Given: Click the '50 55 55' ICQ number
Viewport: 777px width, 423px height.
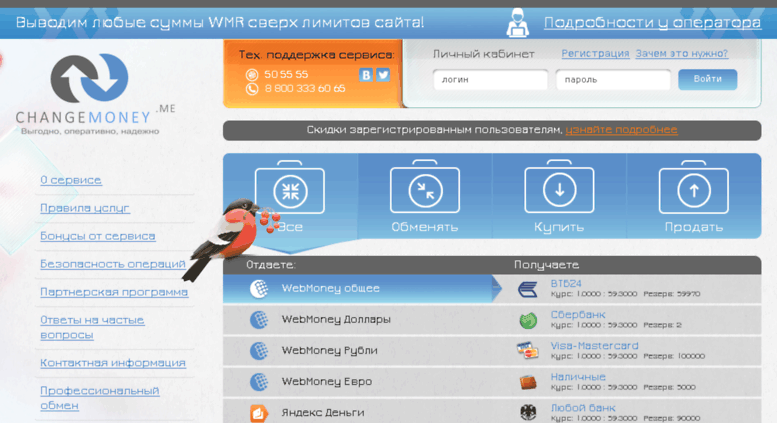Looking at the screenshot, I should click(286, 74).
